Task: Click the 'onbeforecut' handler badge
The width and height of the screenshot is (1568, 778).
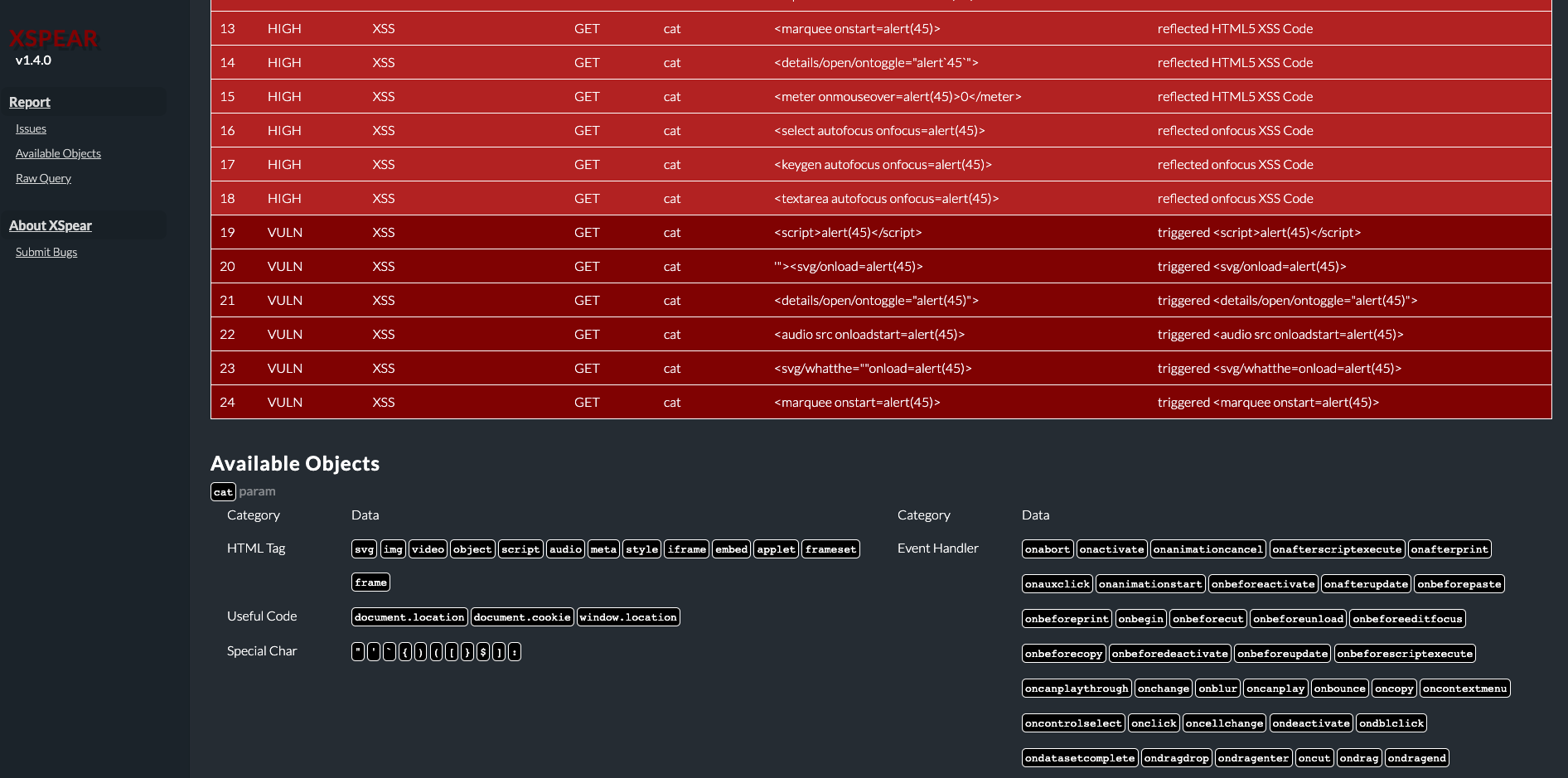Action: [1208, 619]
